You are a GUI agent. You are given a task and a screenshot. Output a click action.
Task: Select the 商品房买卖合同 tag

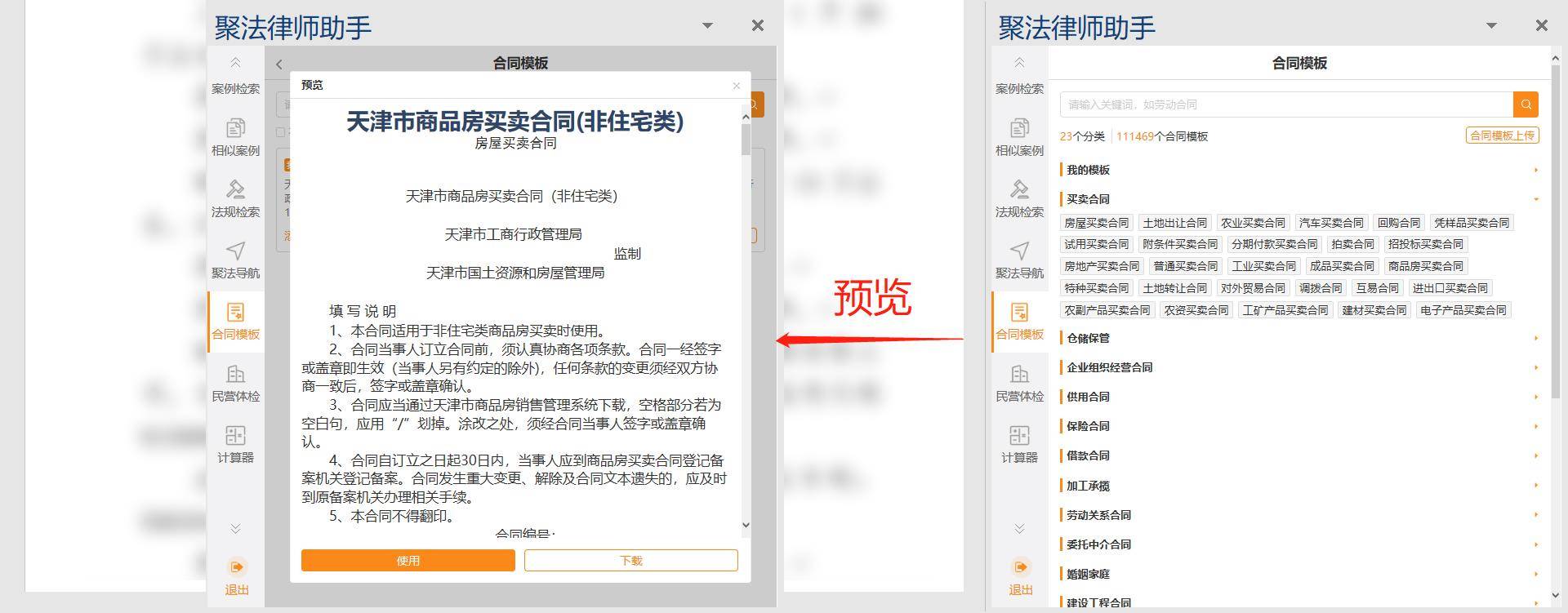[x=1425, y=266]
